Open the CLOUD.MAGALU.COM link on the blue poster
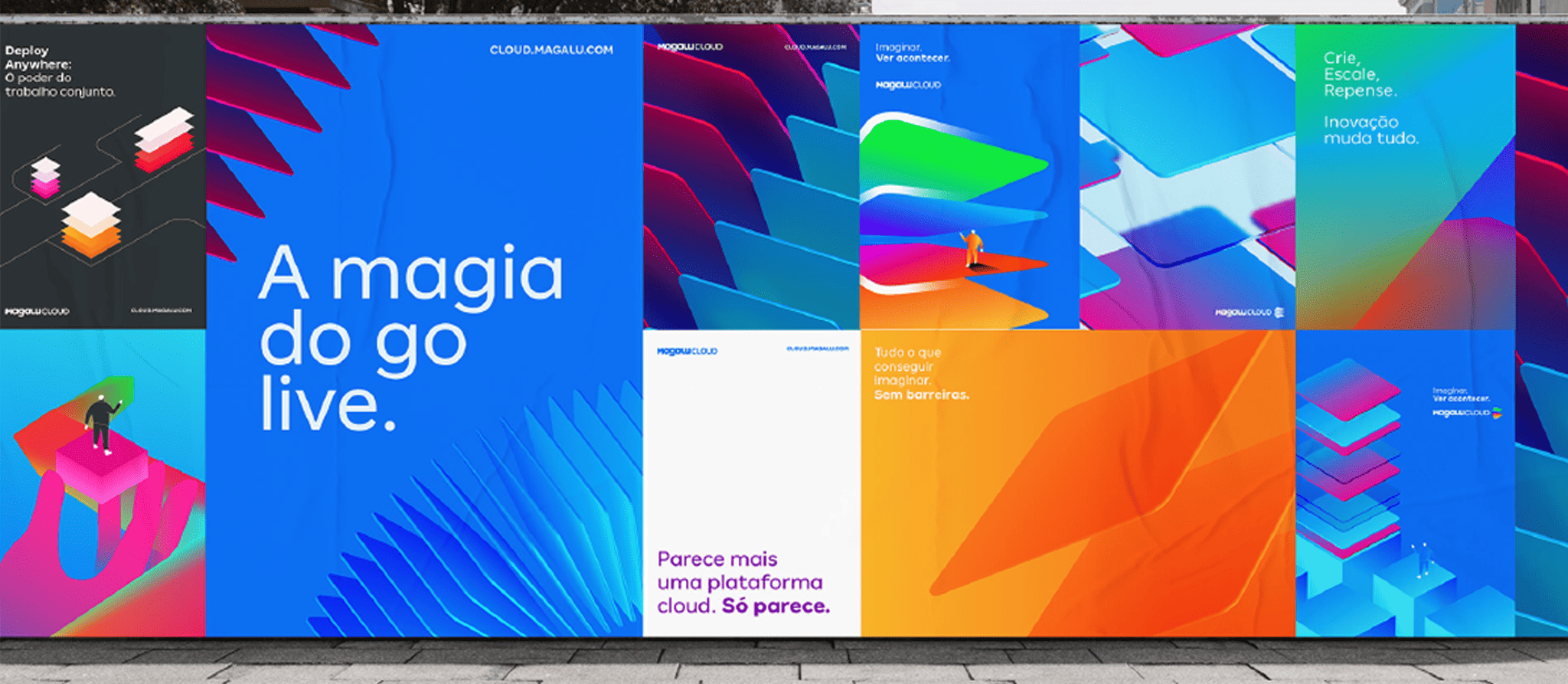The height and width of the screenshot is (684, 1568). pos(551,50)
